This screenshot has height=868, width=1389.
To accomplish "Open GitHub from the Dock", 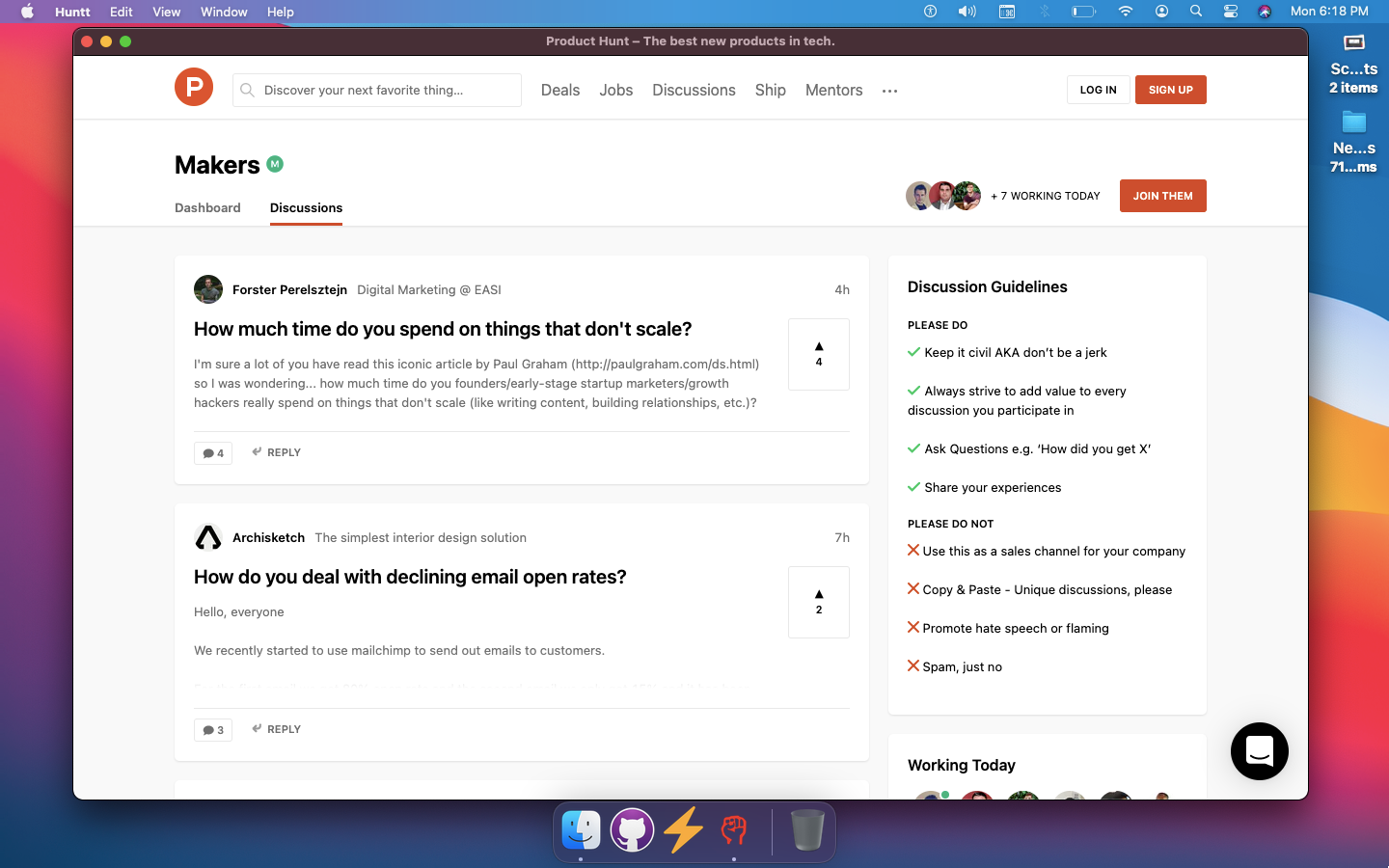I will (x=632, y=830).
